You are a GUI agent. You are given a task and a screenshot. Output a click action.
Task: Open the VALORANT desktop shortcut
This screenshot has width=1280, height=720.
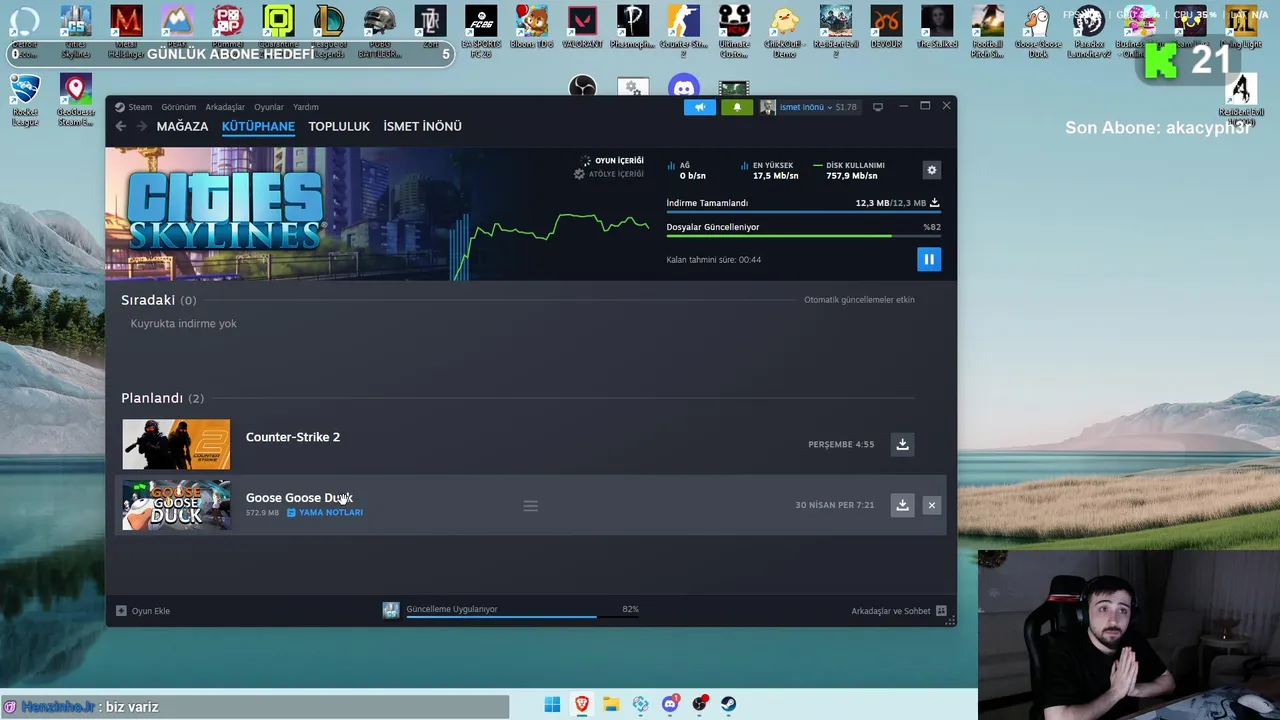[582, 28]
